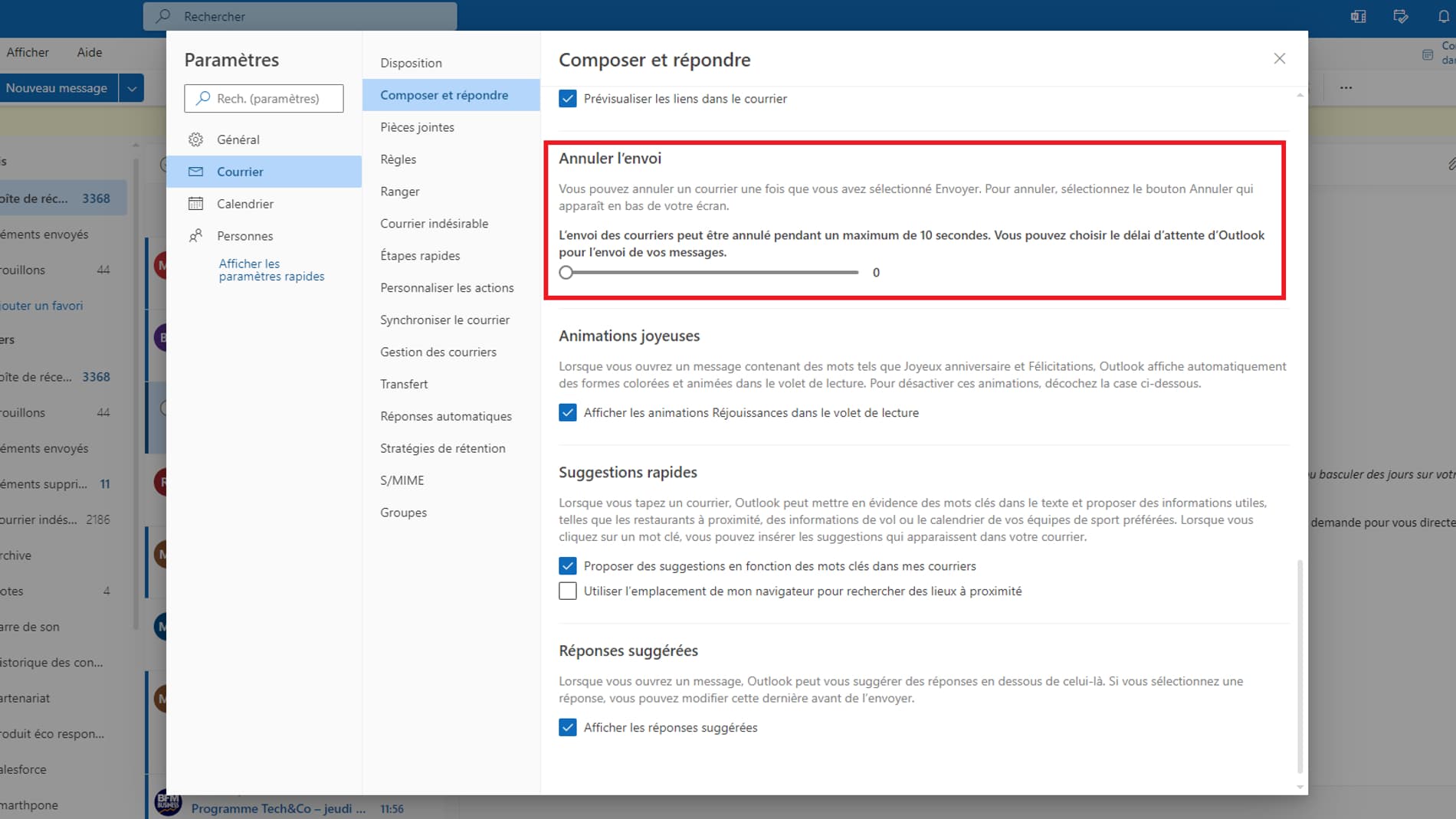This screenshot has height=819, width=1456.
Task: Click the magnifier icon in Rechercher bar
Action: 163,16
